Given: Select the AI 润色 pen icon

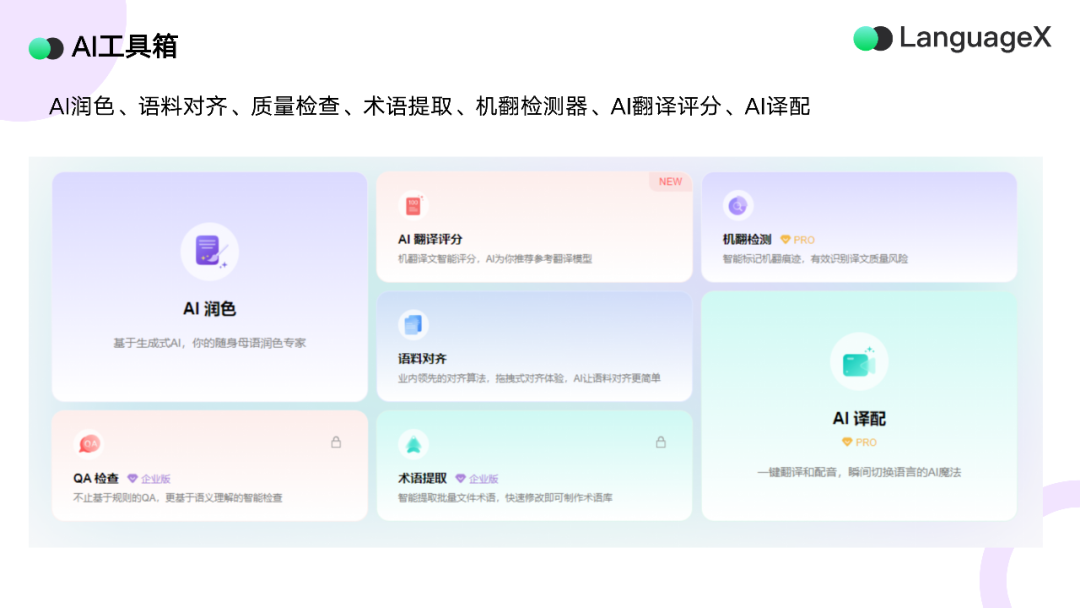Looking at the screenshot, I should tap(208, 250).
